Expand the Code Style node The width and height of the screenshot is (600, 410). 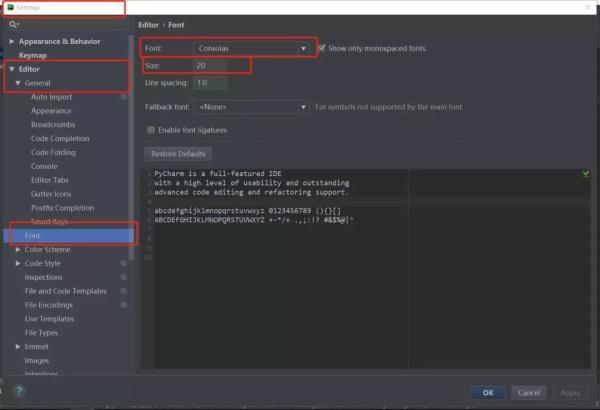click(18, 263)
